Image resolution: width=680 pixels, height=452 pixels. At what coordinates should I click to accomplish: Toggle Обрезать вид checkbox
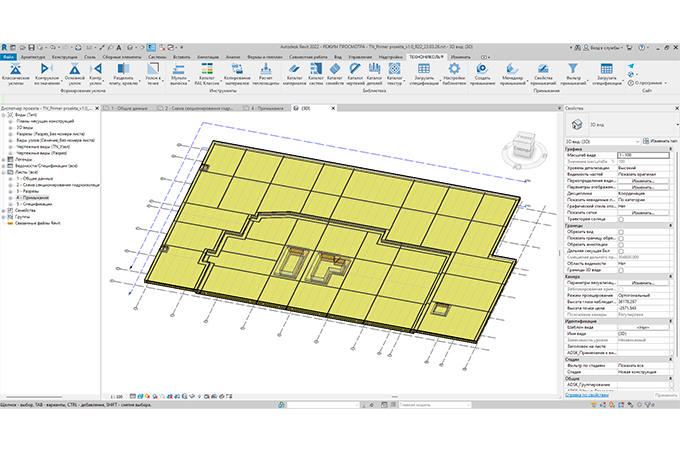tap(621, 233)
